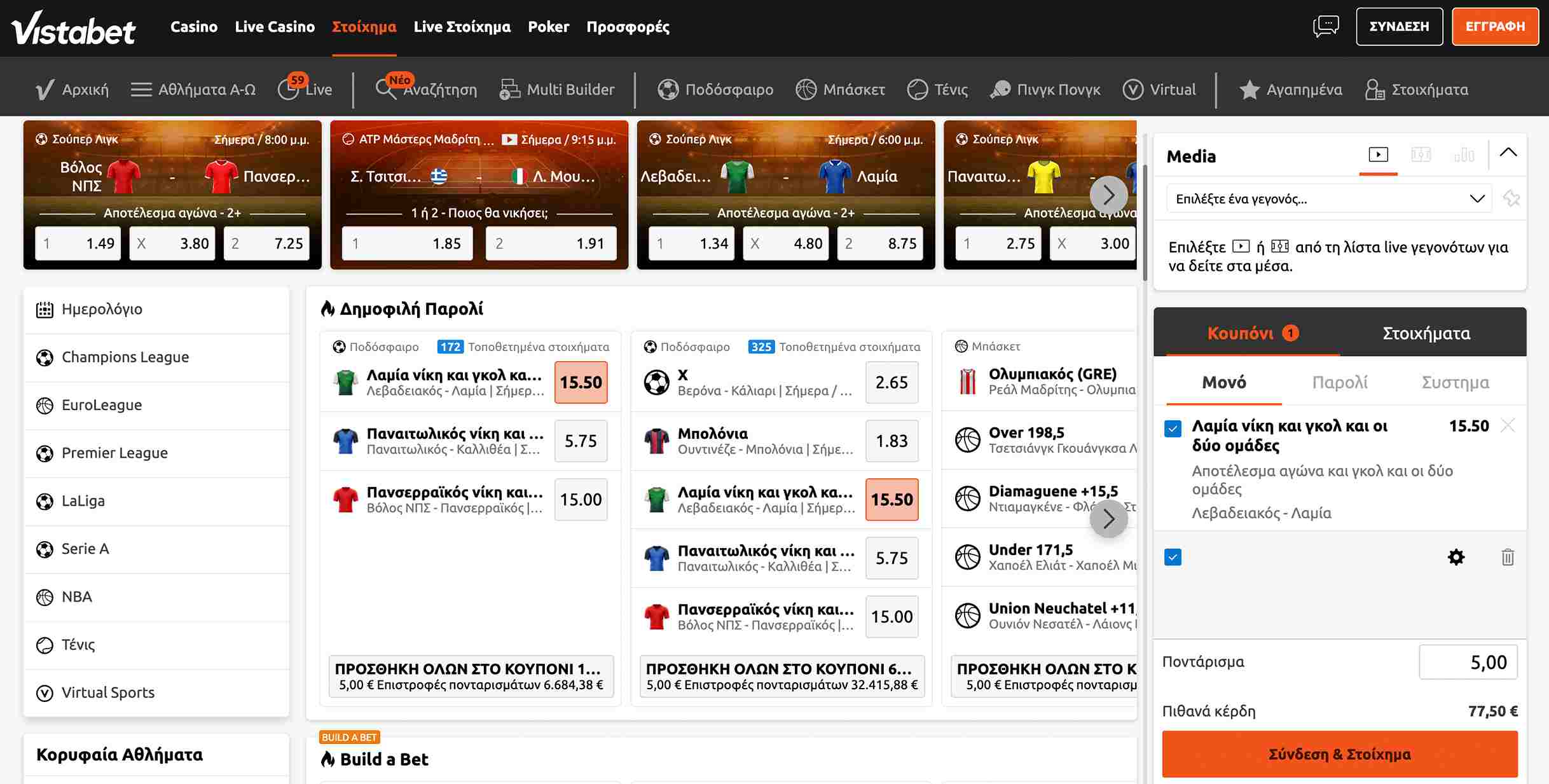Open EuroLeague in sidebar

[x=156, y=405]
